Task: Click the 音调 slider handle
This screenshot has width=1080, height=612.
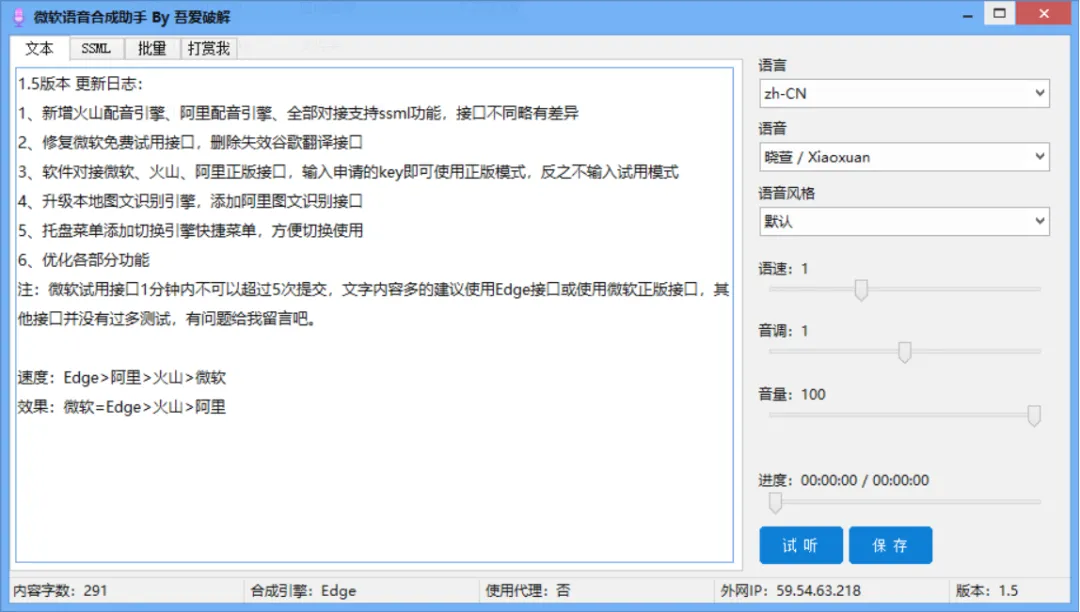Action: [904, 352]
